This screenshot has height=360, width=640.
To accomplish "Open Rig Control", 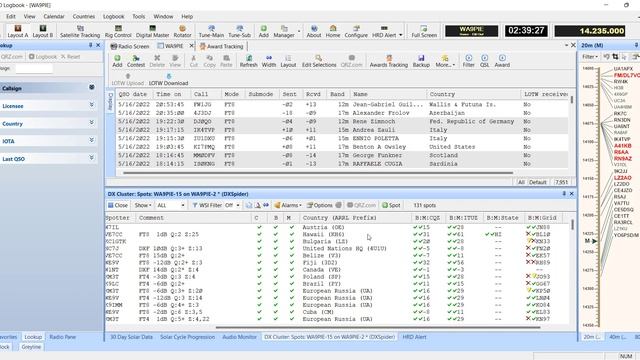I will pos(118,31).
